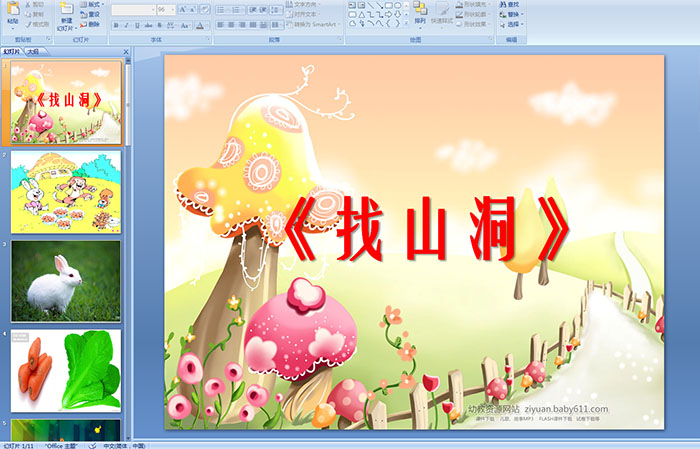Click the Replace (替换) icon
The height and width of the screenshot is (449, 700).
(x=512, y=14)
